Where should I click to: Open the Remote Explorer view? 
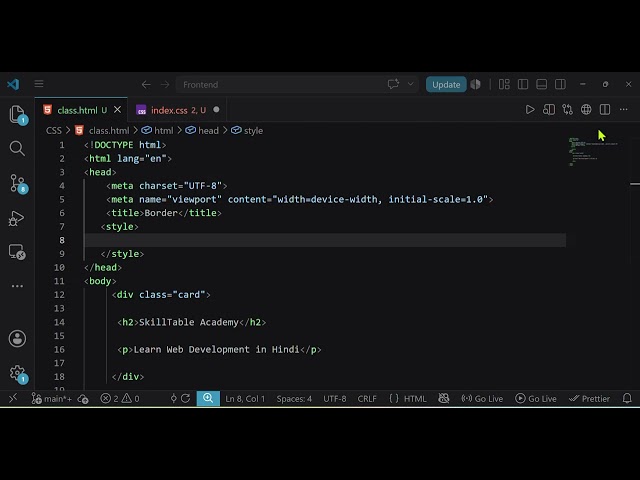click(x=17, y=252)
